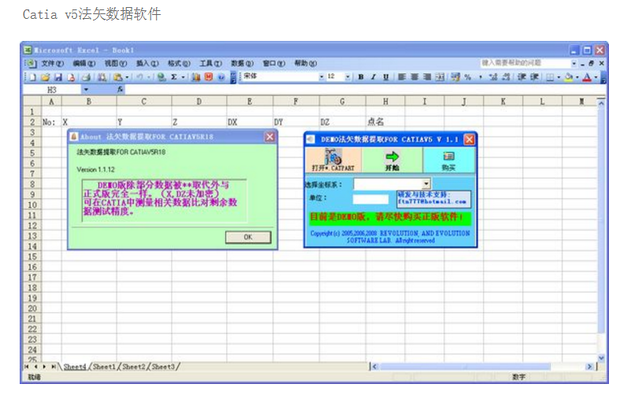Click the 购买 purchase icon

[449, 160]
